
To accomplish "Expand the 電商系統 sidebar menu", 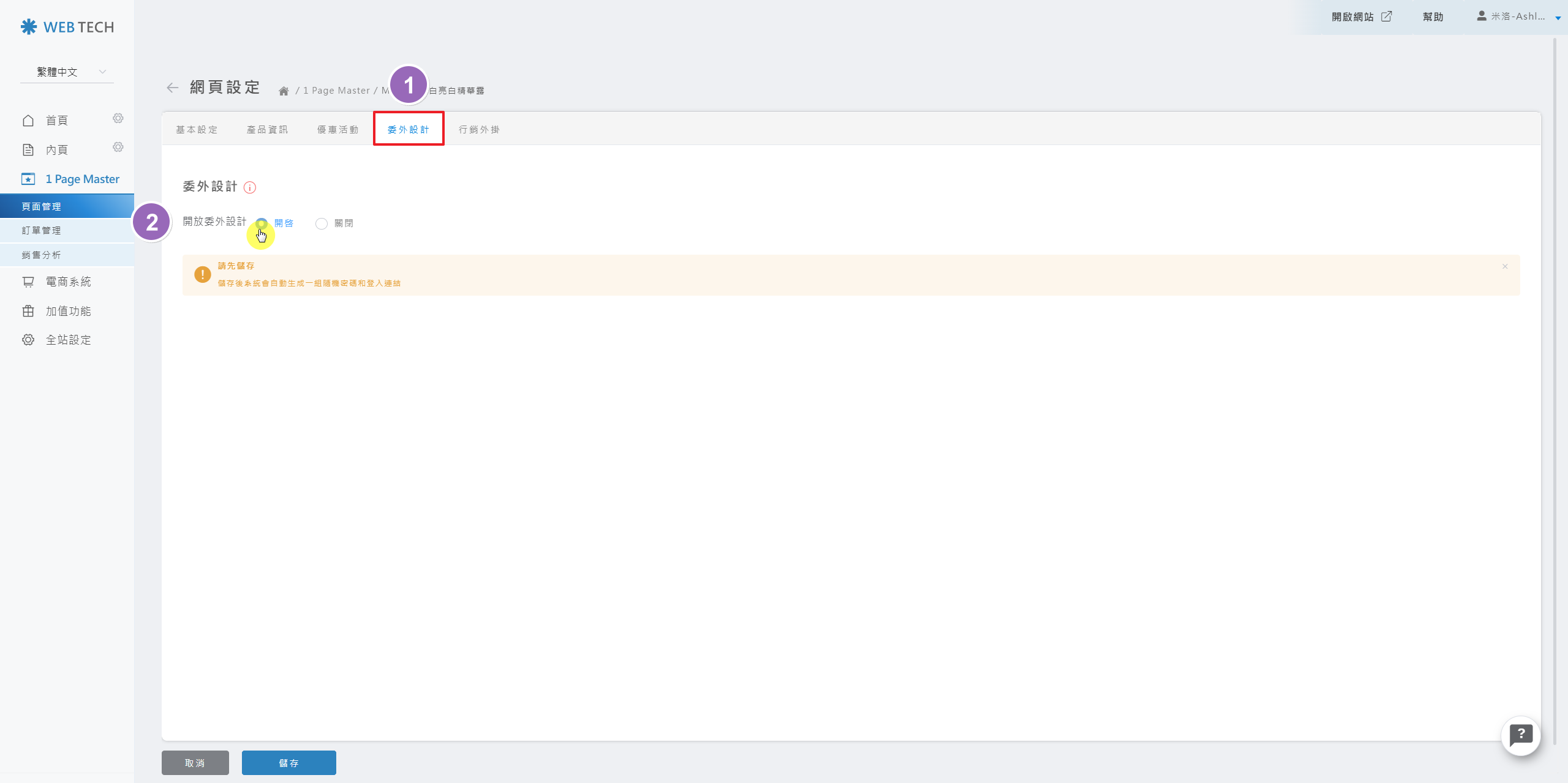I will point(68,282).
